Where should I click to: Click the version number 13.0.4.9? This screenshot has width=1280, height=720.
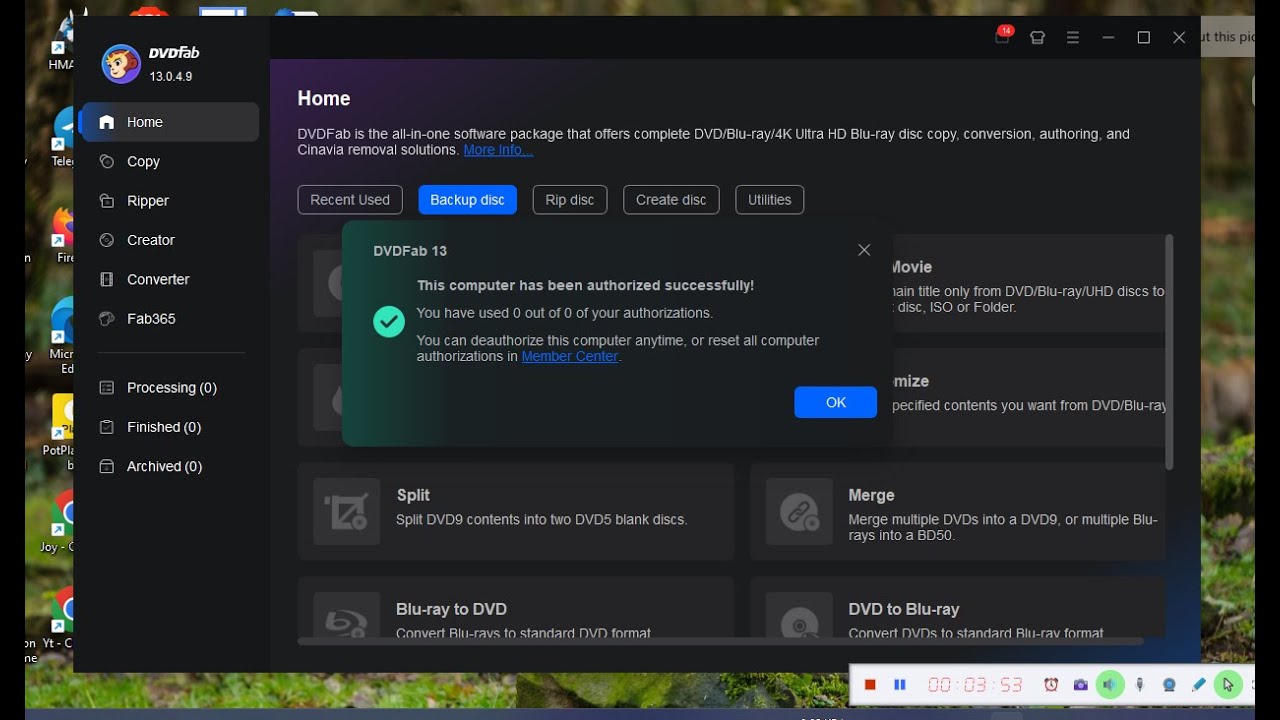pyautogui.click(x=171, y=76)
